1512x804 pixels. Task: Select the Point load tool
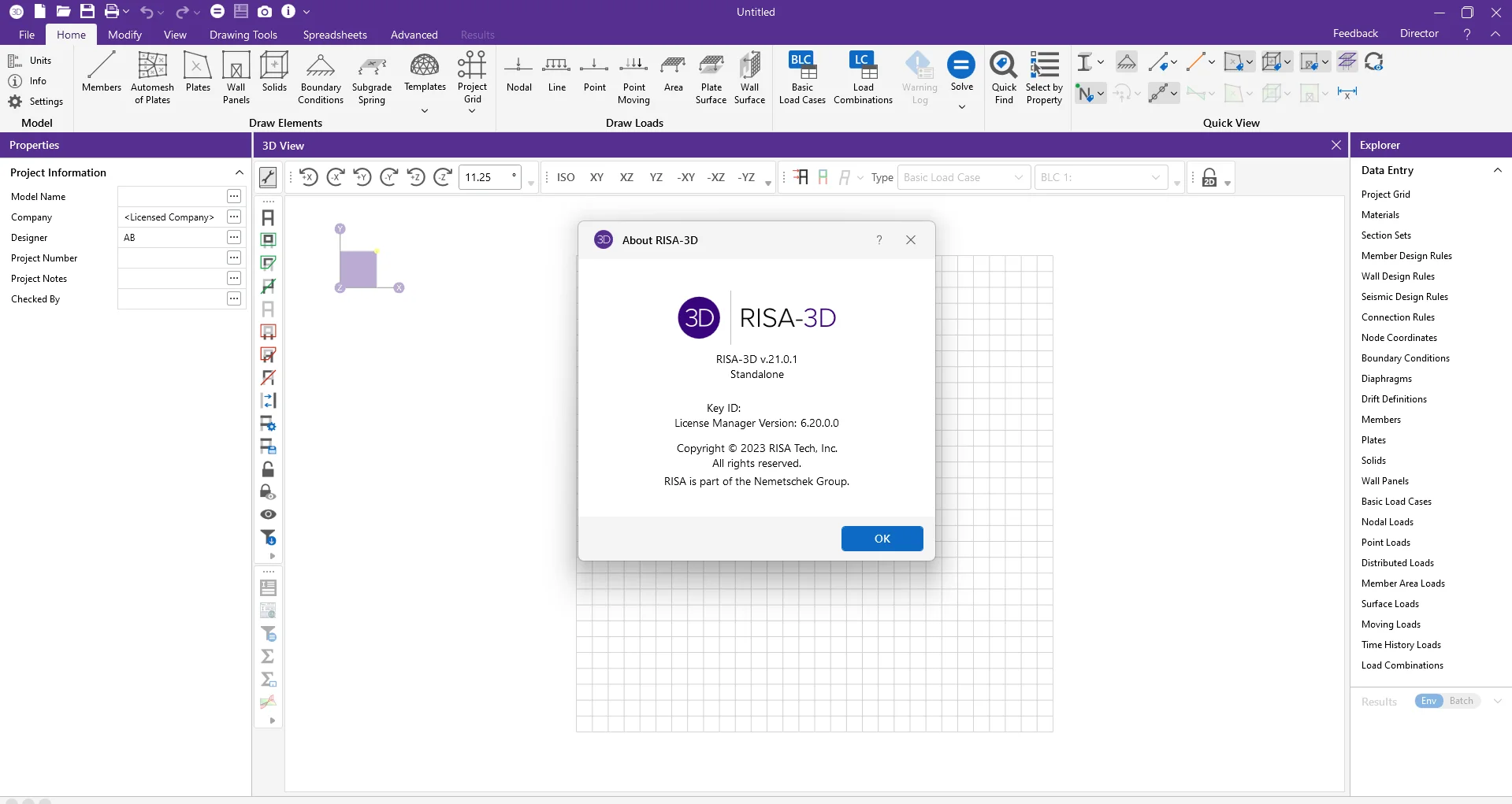595,72
